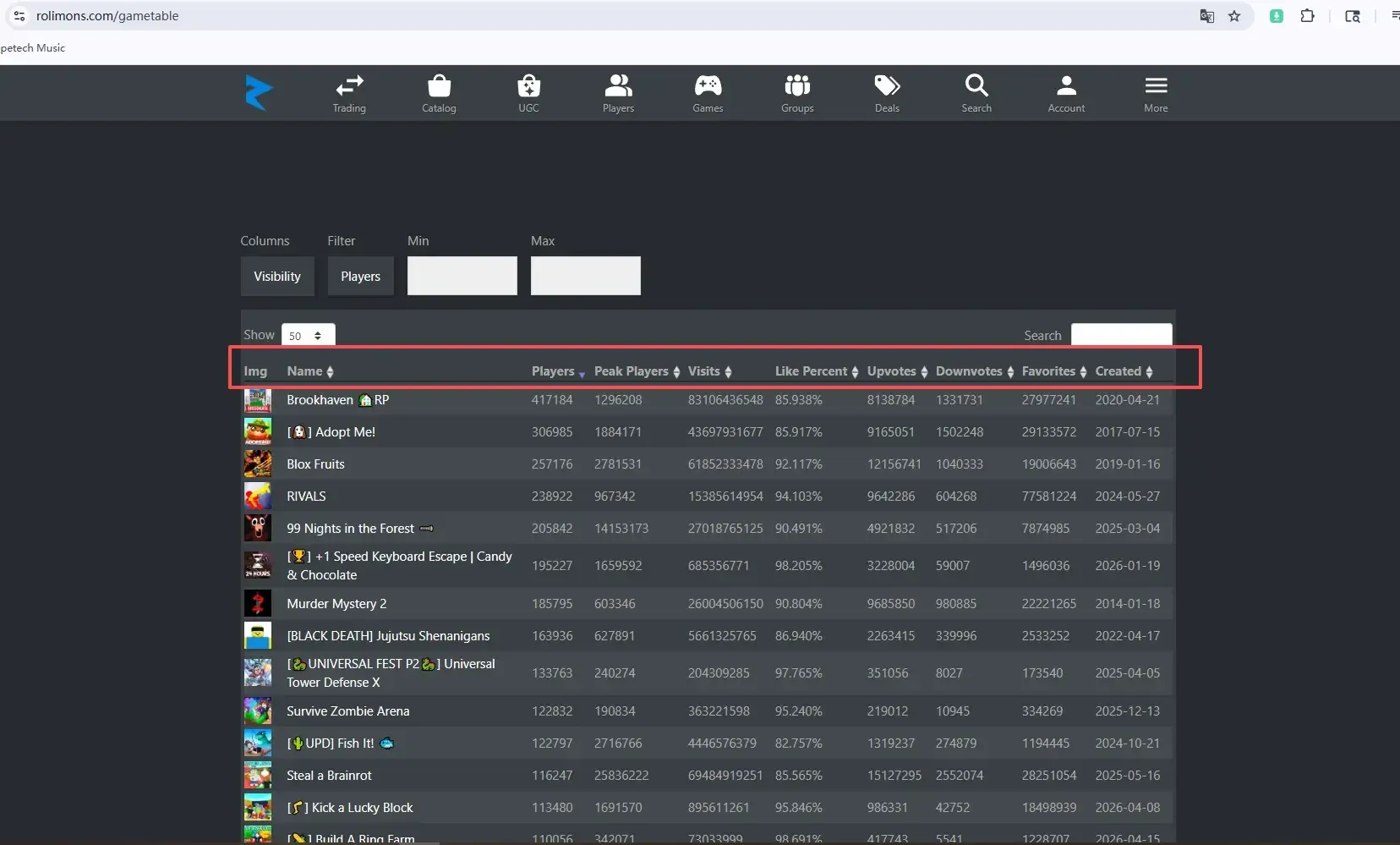Select Brookhaven players value 417184
The width and height of the screenshot is (1400, 845).
point(552,400)
